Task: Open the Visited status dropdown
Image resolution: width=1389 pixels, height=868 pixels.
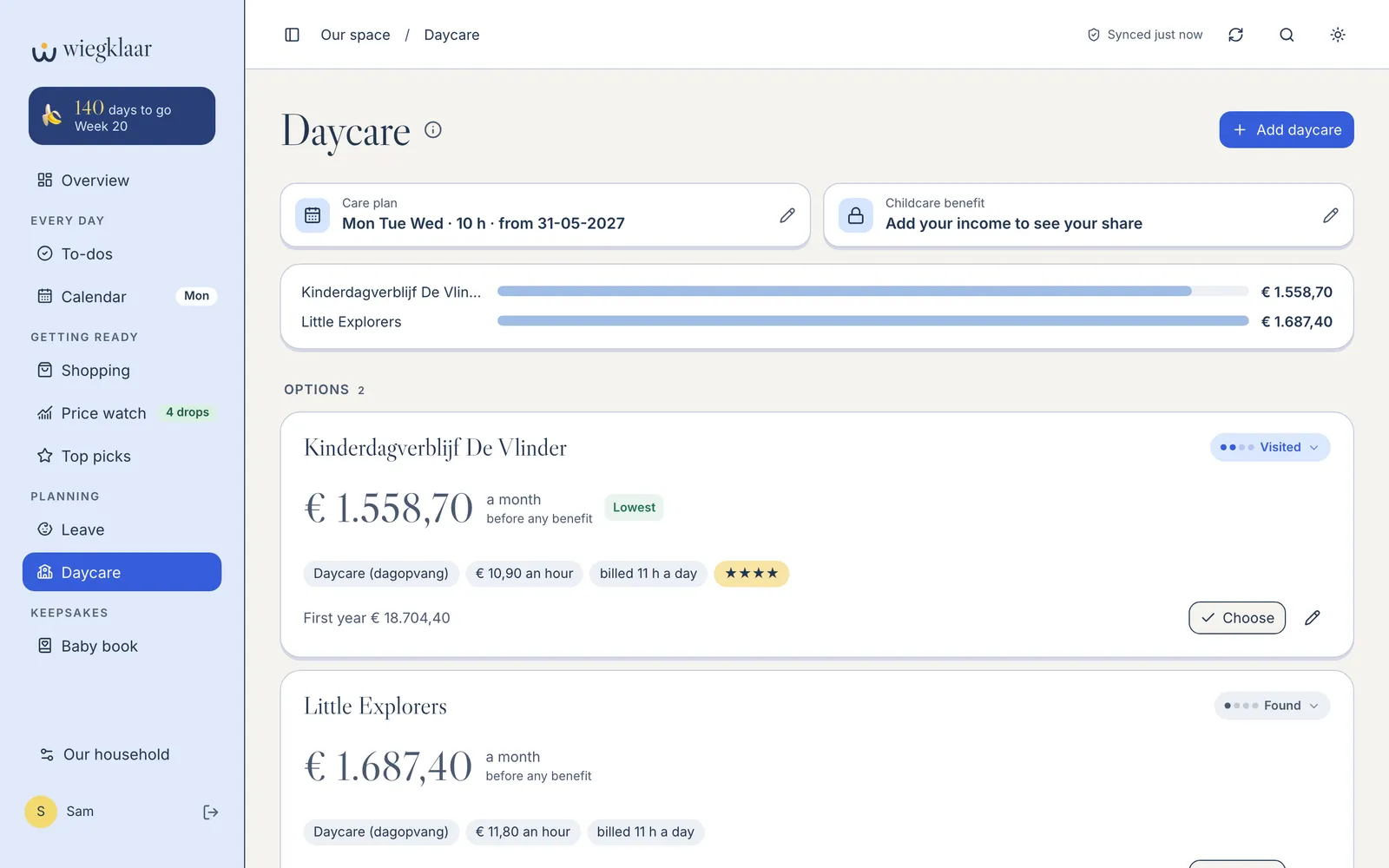Action: click(1270, 447)
